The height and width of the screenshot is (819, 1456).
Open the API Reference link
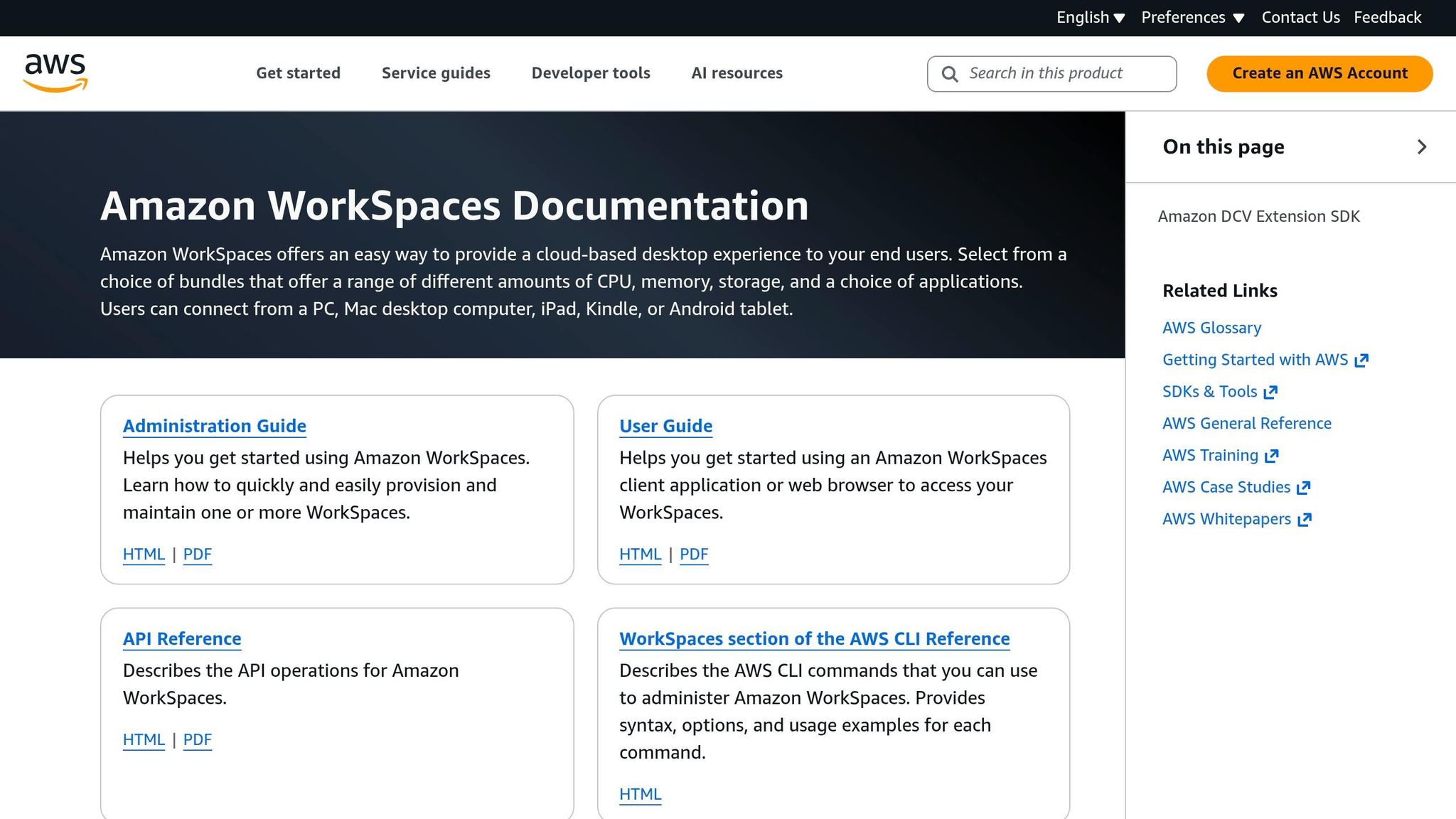[182, 638]
